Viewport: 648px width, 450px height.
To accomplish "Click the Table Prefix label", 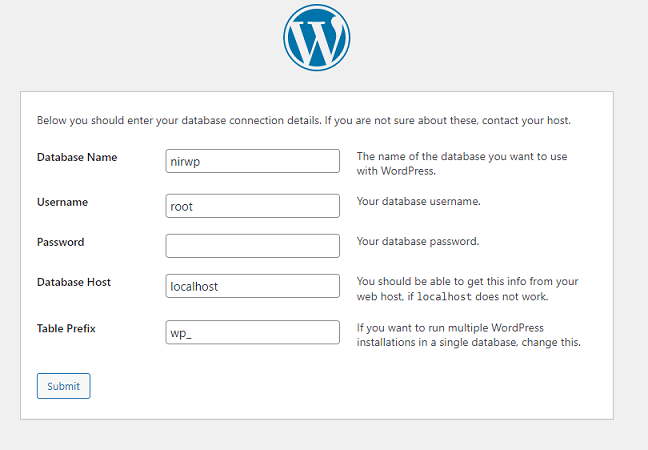I will (66, 329).
